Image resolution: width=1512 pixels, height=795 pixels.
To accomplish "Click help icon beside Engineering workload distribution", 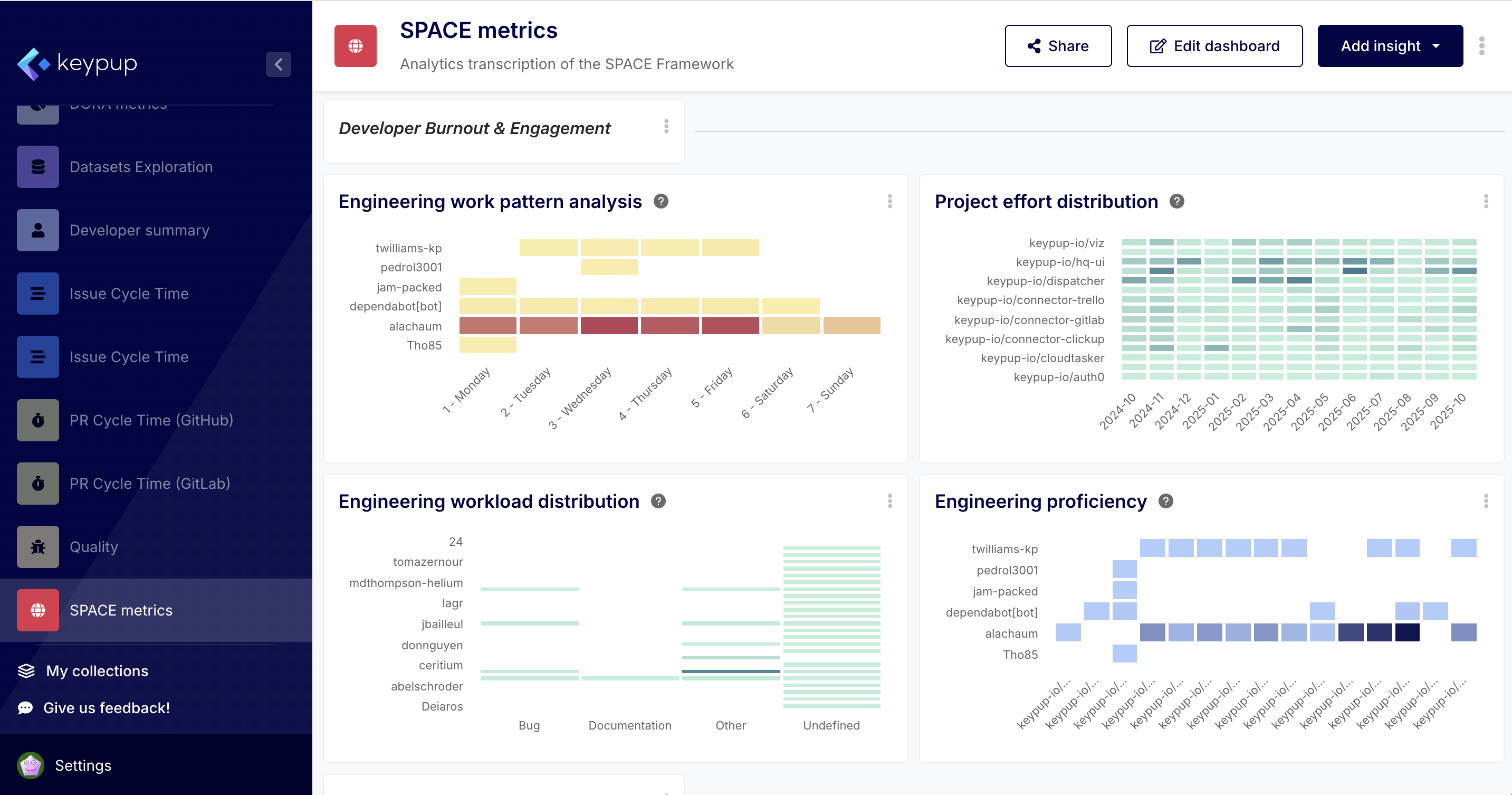I will tap(658, 501).
